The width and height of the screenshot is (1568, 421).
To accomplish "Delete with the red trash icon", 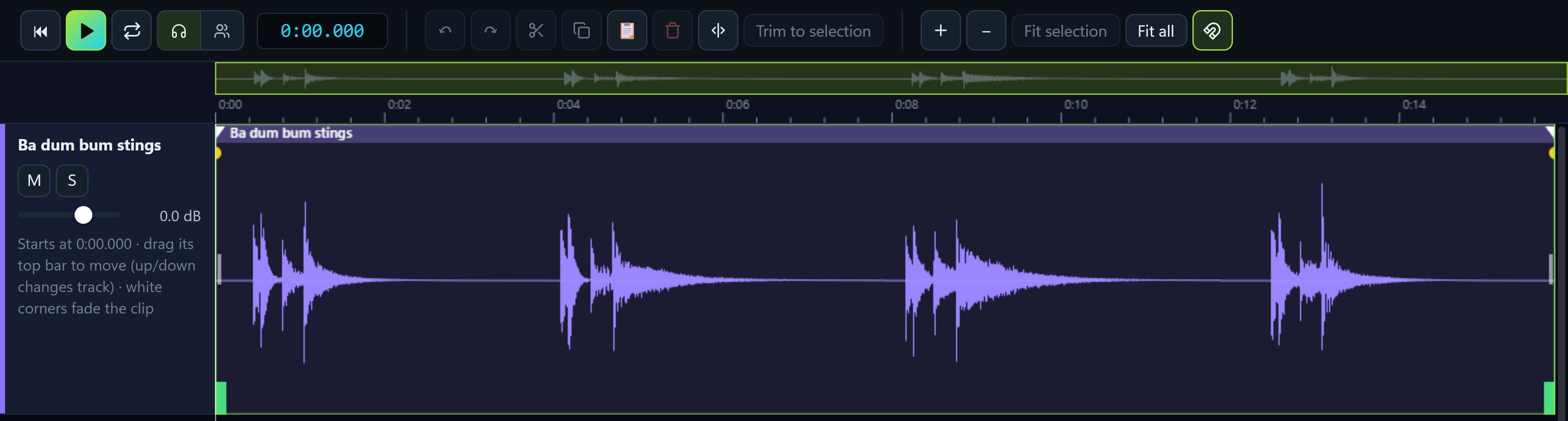I will tap(673, 30).
